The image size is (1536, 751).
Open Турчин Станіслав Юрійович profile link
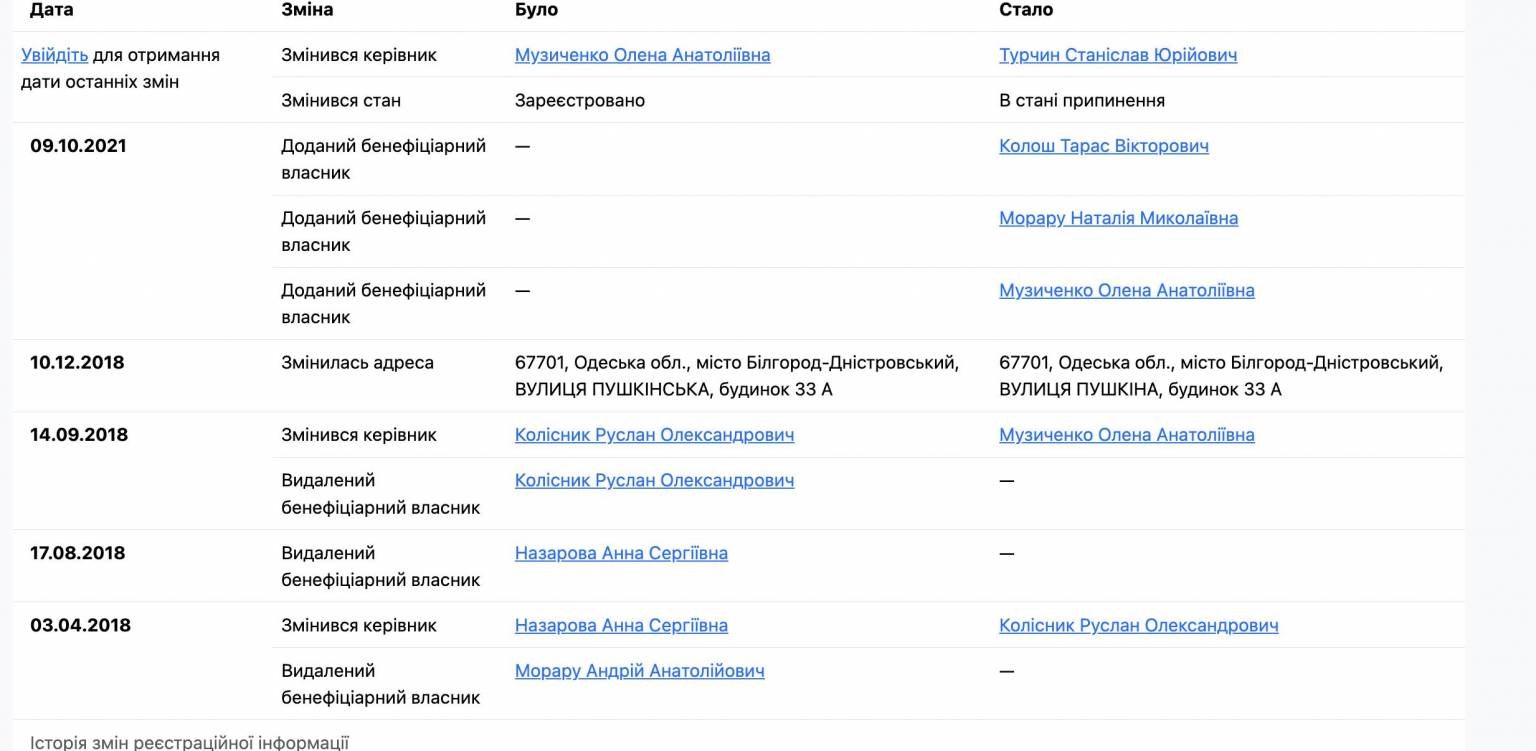1117,55
